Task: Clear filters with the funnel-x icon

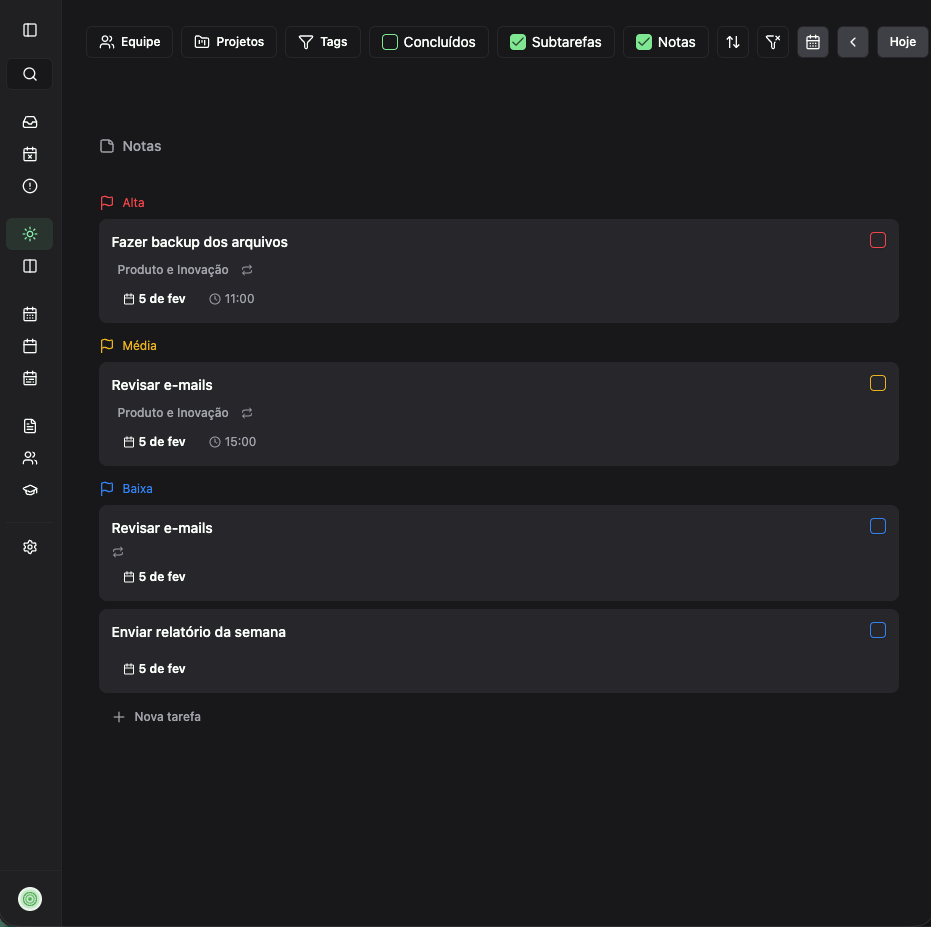Action: tap(773, 42)
